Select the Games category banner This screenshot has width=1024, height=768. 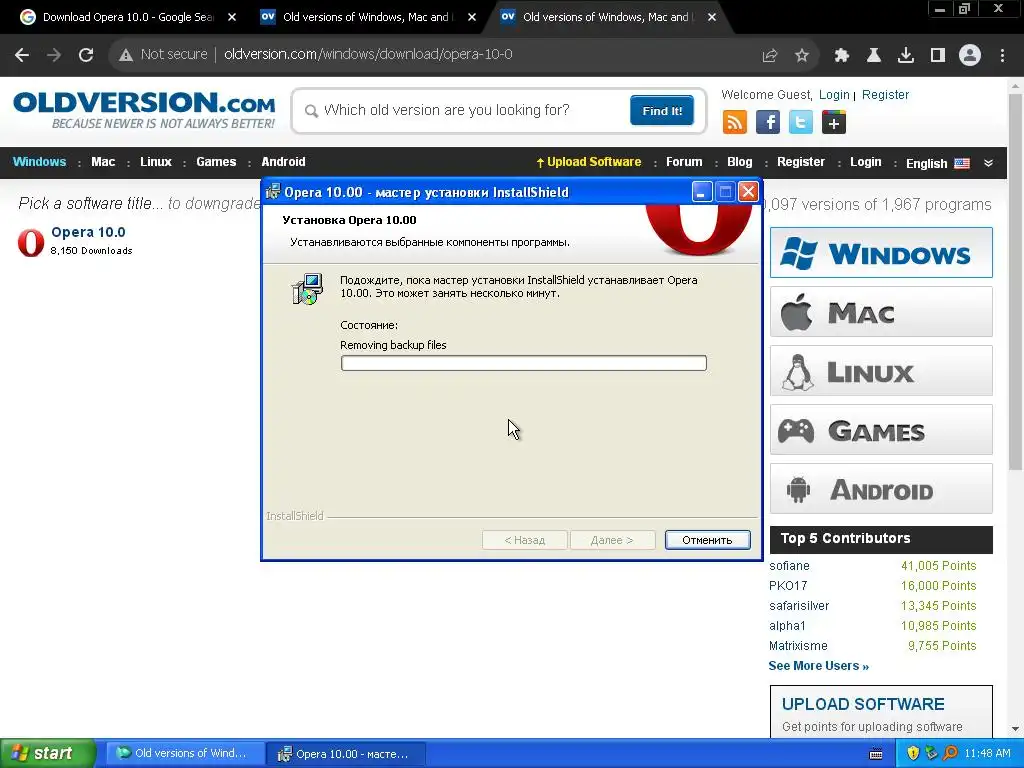(x=881, y=430)
